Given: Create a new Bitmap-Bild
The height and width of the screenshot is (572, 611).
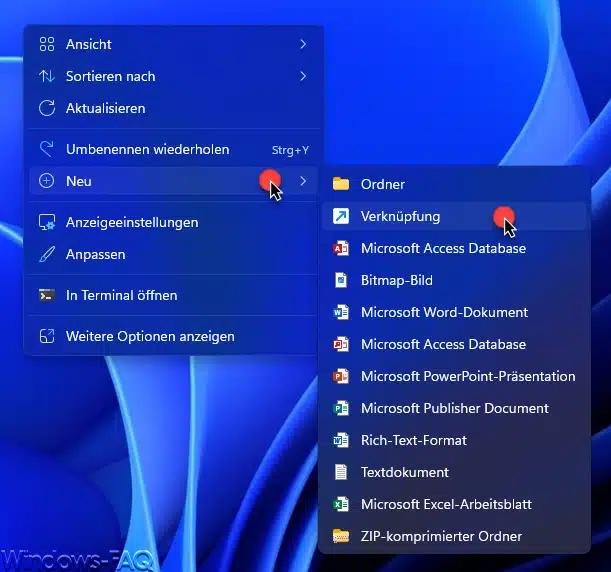Looking at the screenshot, I should [454, 280].
